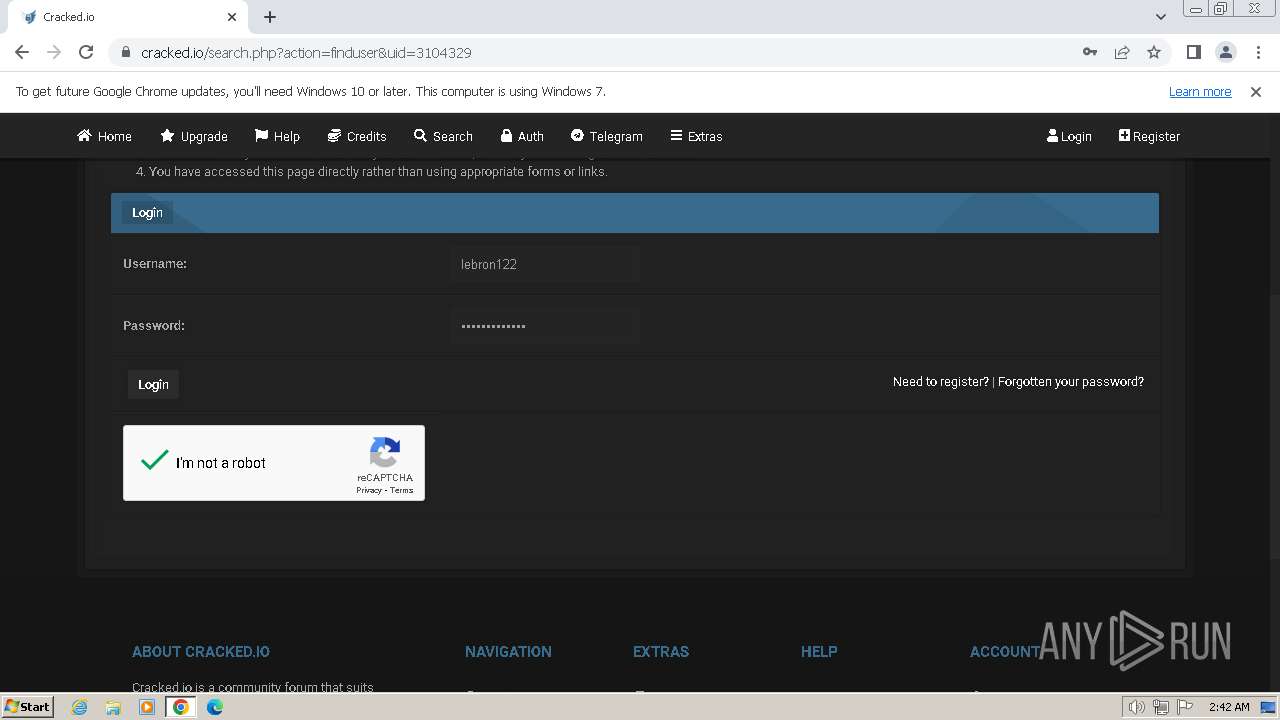Open the Credits menu item
The image size is (1280, 720).
coord(357,136)
